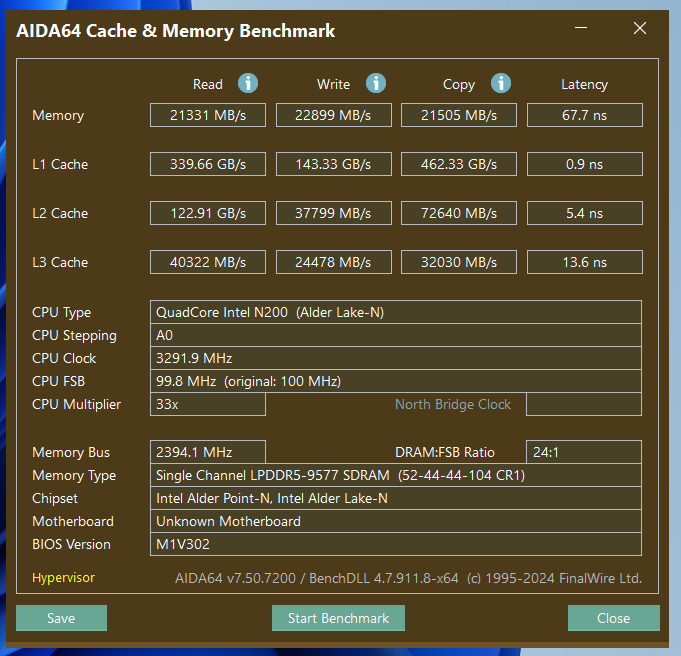Click the DRAM:FSB Ratio label
The image size is (681, 656).
[445, 452]
